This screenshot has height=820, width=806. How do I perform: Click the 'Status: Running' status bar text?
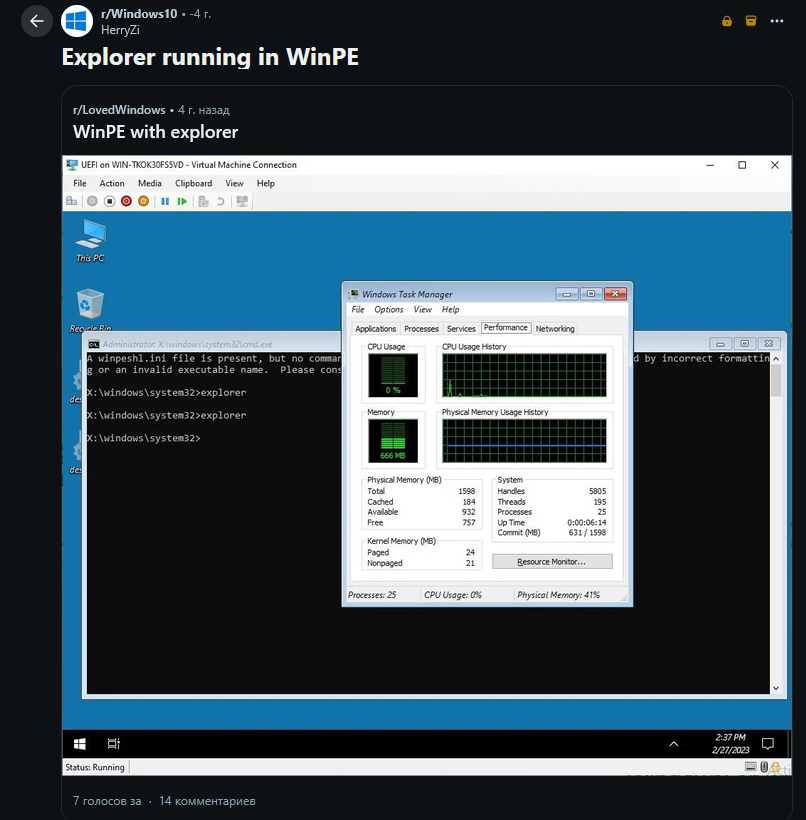95,767
